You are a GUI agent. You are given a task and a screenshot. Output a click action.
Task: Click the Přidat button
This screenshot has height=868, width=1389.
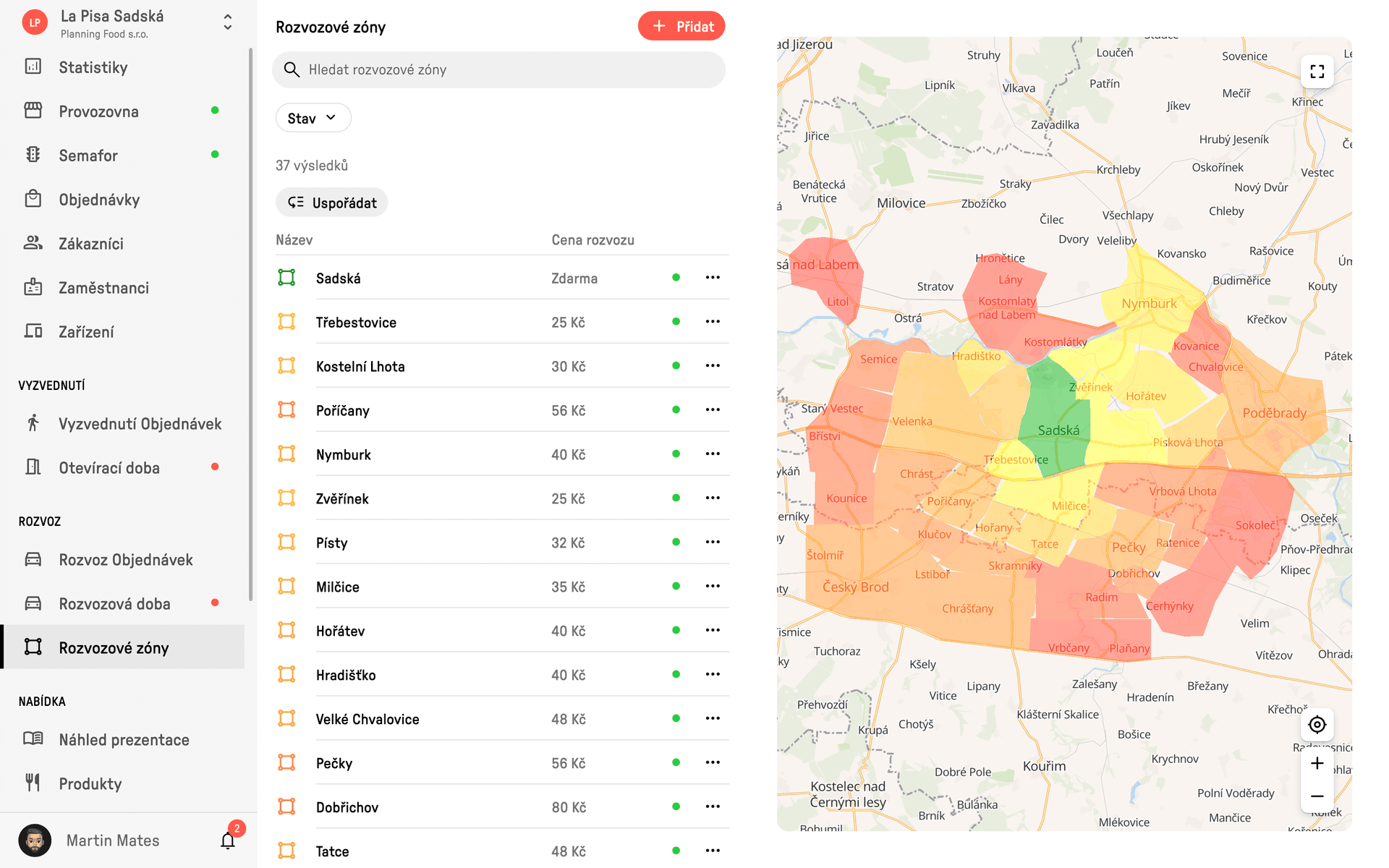[x=681, y=27]
